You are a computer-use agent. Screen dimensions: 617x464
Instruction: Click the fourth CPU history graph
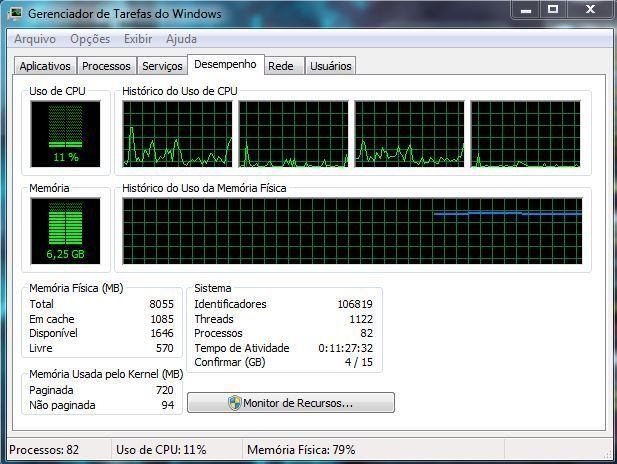tap(525, 134)
